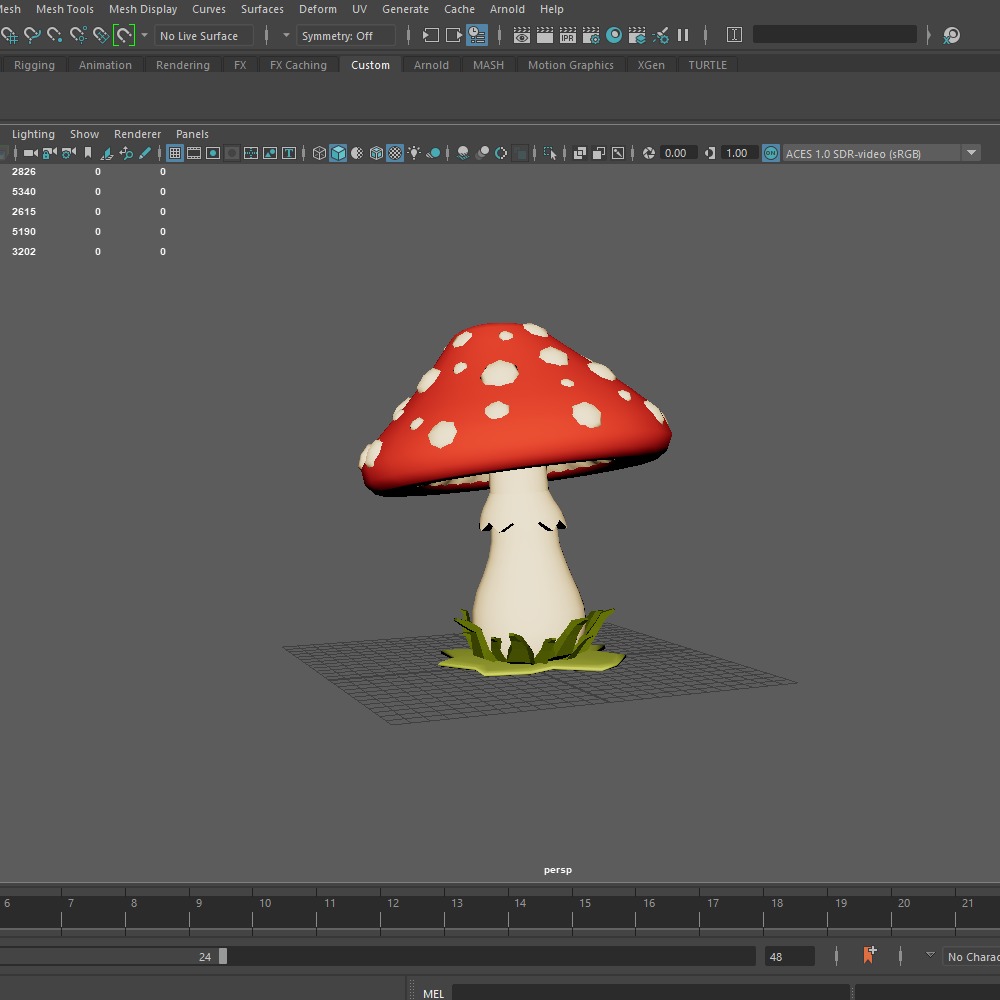Screen dimensions: 1000x1000
Task: Enable Use All Lights bulb icon
Action: coord(414,153)
